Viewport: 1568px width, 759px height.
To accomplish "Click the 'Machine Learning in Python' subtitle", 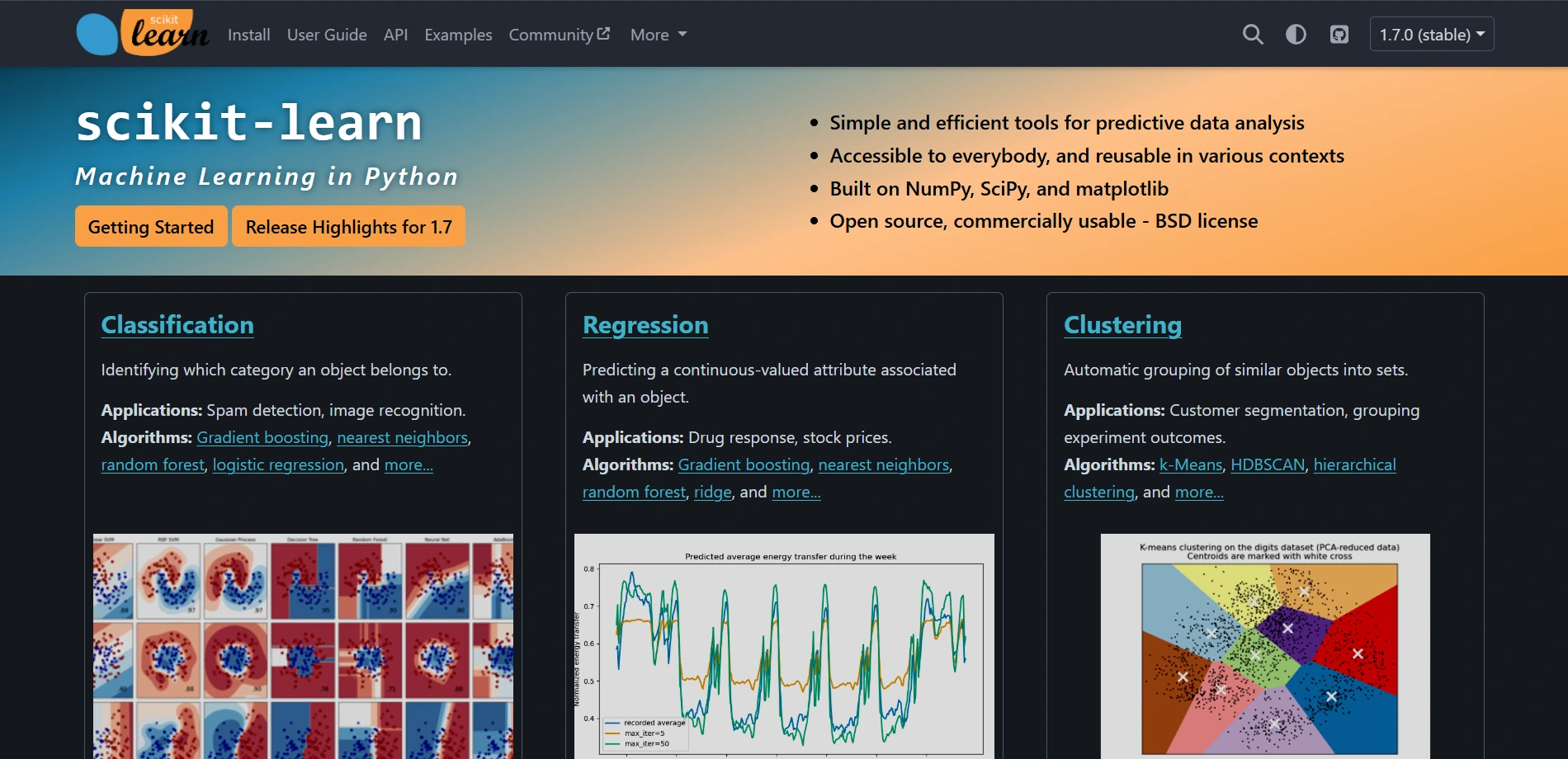I will coord(267,177).
